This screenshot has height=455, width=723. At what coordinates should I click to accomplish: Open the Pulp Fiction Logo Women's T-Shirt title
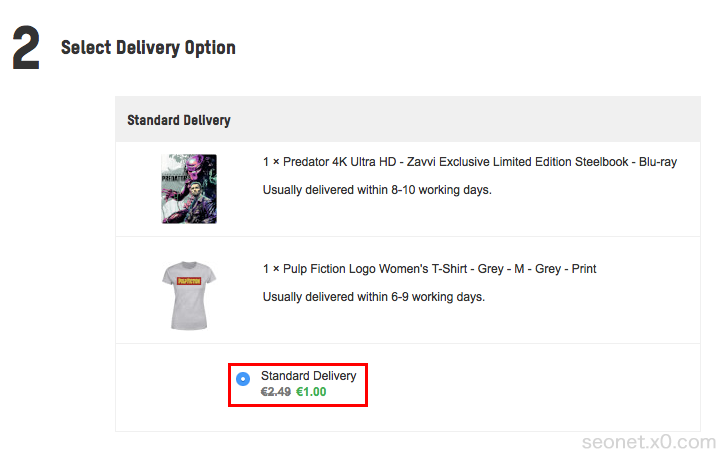coord(430,269)
